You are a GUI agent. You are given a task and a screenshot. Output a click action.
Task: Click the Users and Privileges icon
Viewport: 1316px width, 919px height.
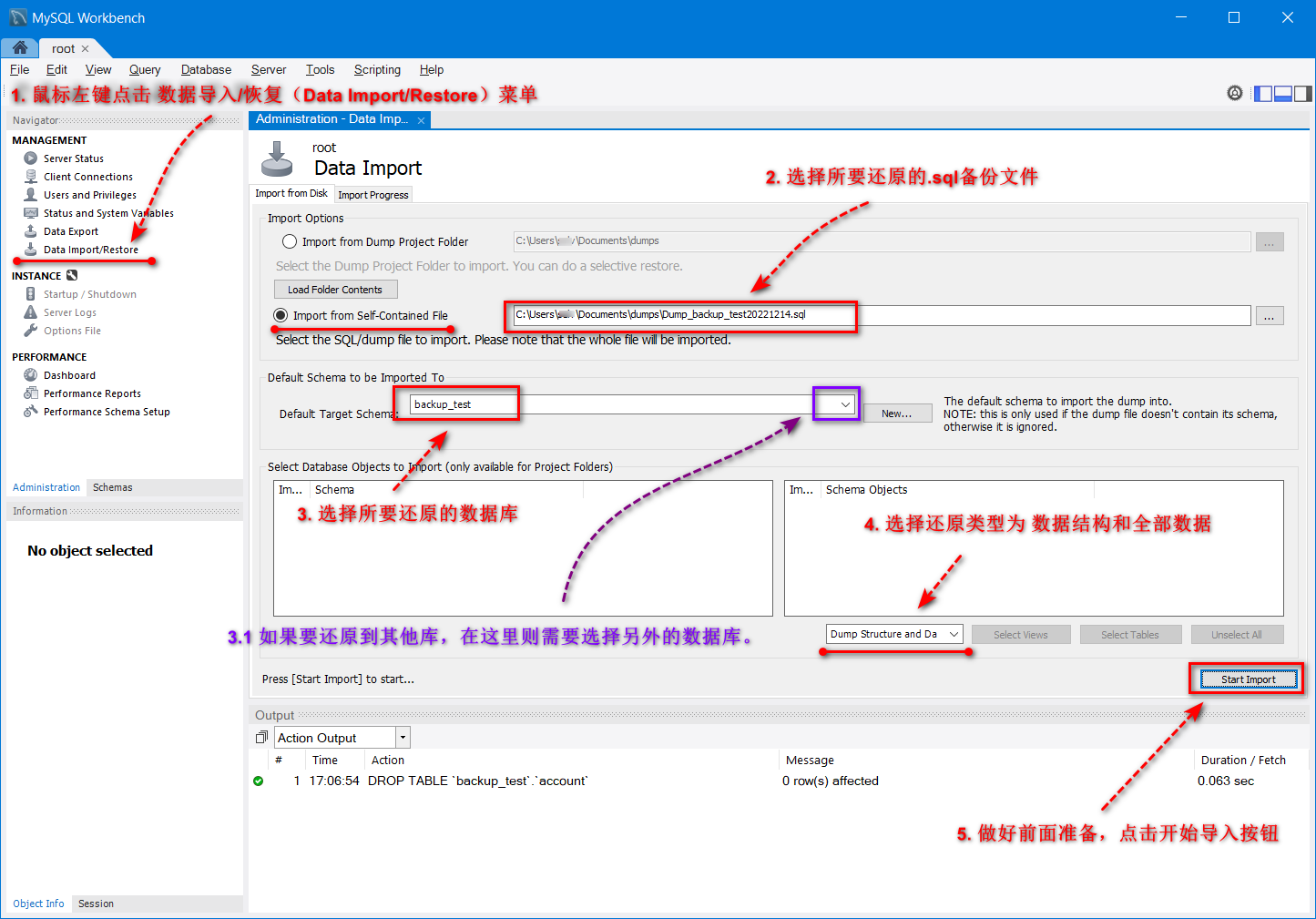tap(31, 195)
